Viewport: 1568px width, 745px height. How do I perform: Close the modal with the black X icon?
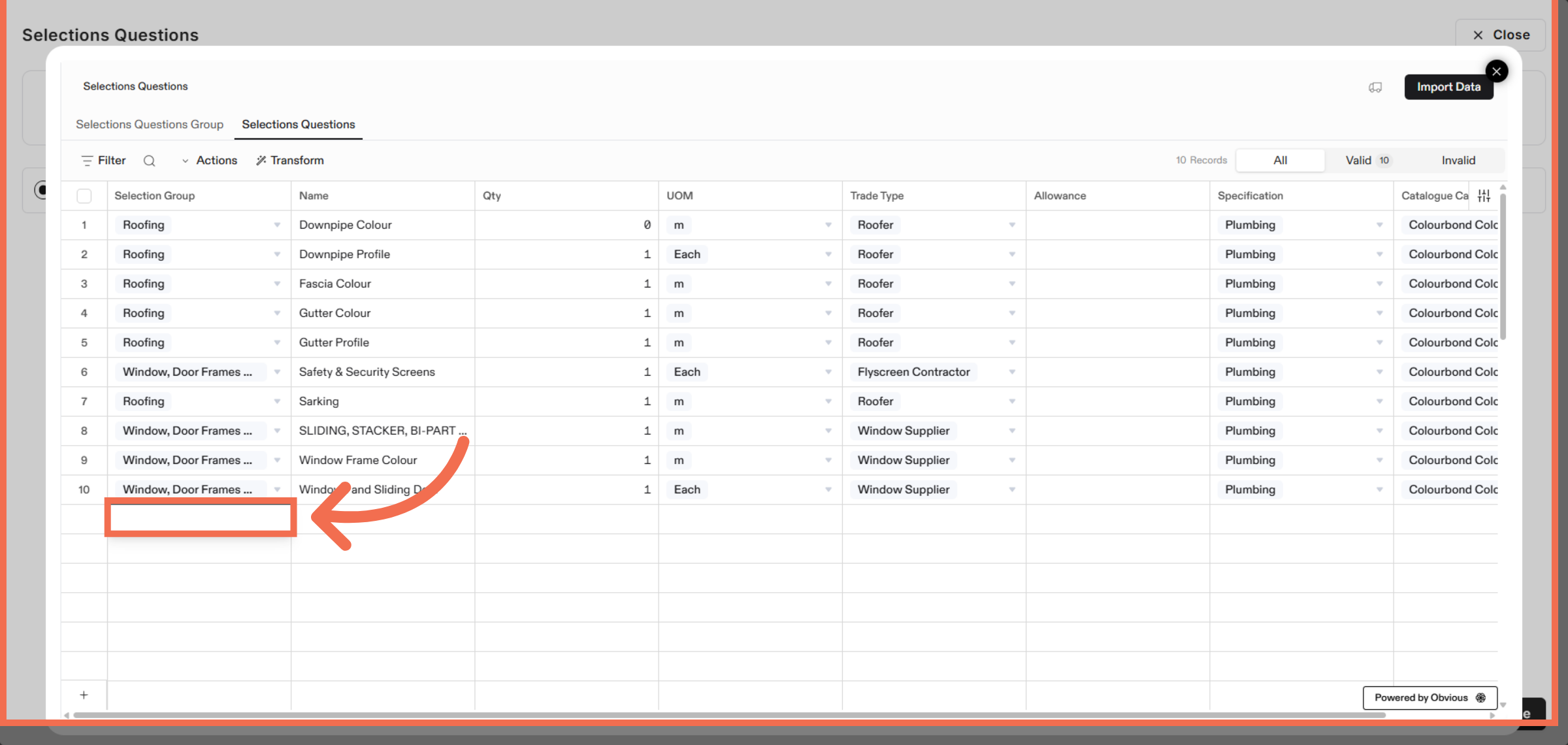click(1496, 71)
